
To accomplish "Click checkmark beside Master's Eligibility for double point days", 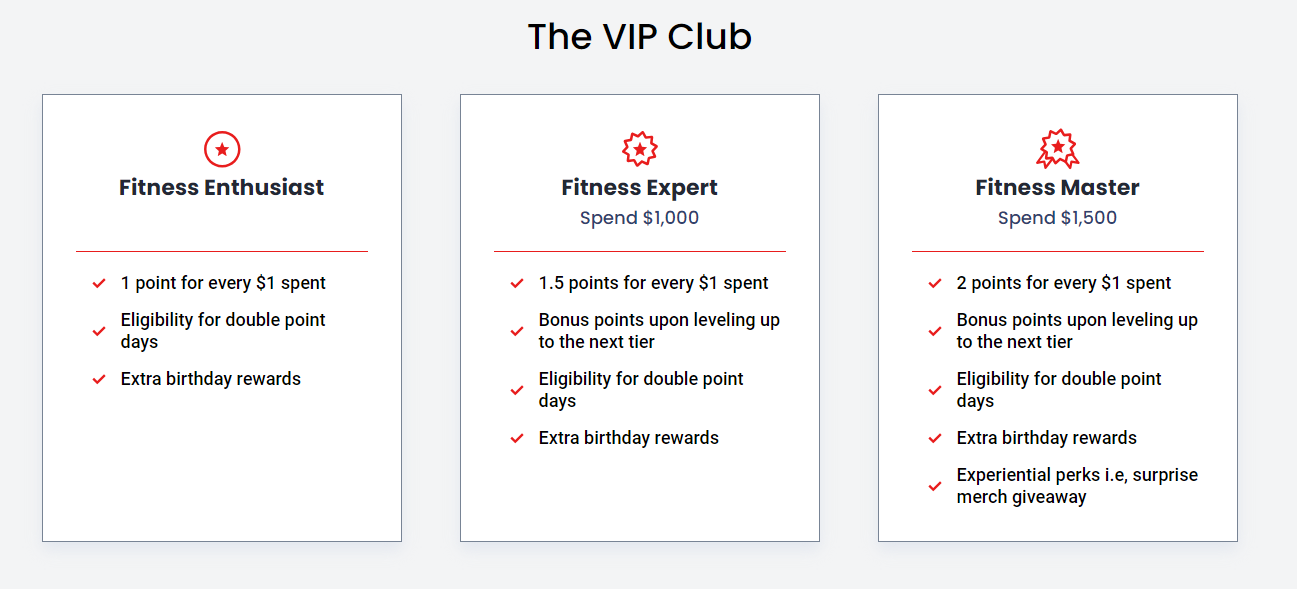I will [x=935, y=390].
